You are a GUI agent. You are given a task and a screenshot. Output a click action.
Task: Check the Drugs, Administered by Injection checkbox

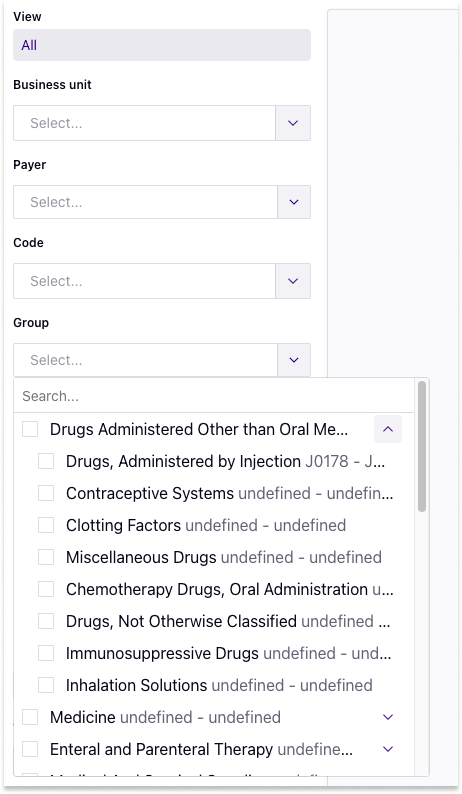click(x=46, y=461)
